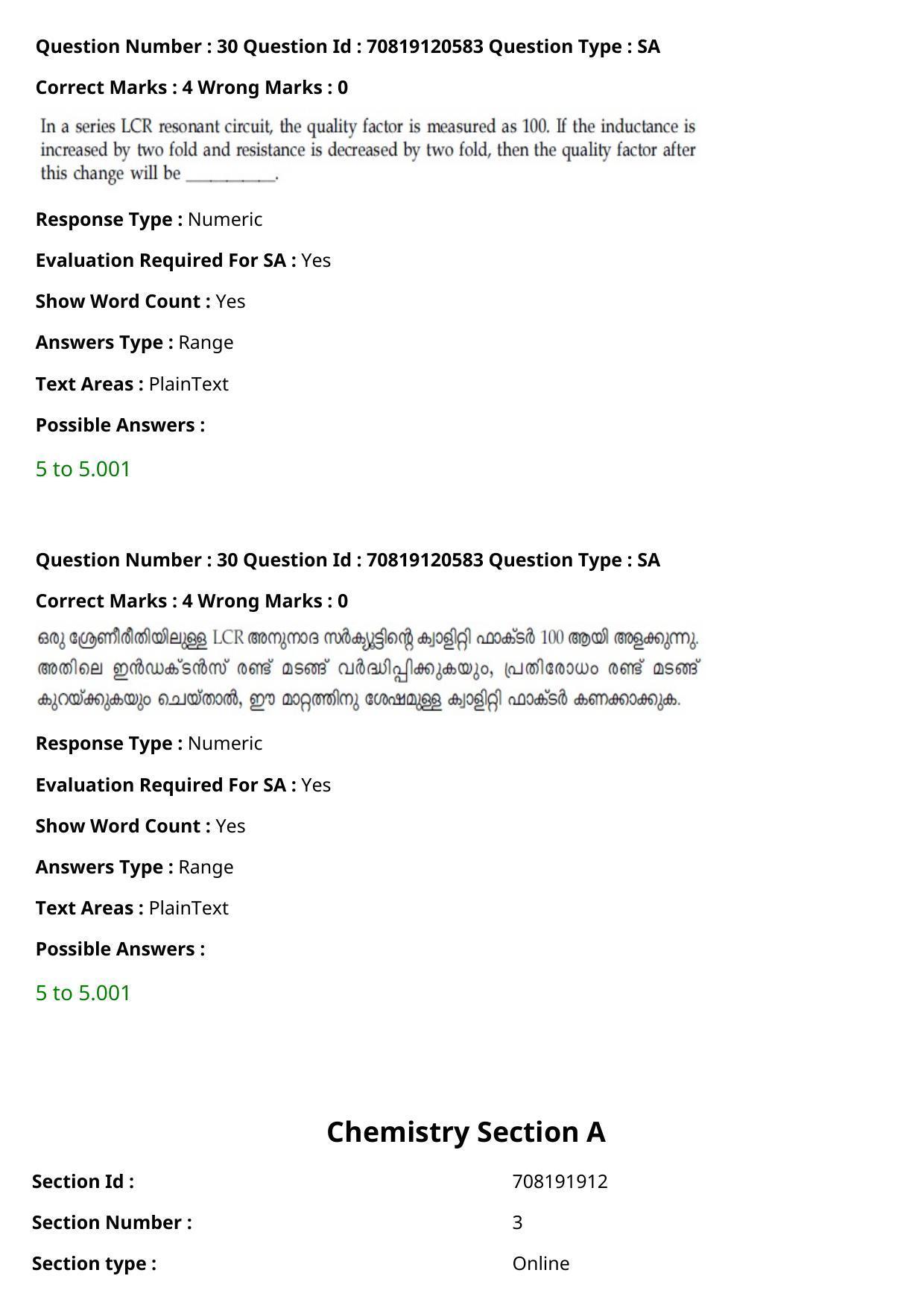
Task: Click the first green answer 5 to 5.001
Action: (83, 469)
